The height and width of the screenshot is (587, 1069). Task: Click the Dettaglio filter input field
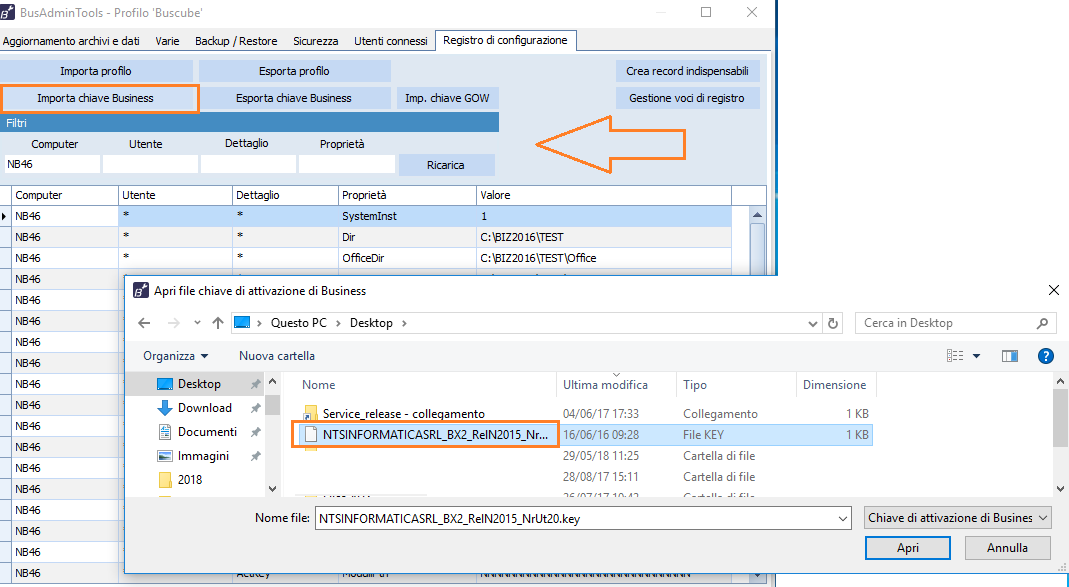[x=249, y=164]
